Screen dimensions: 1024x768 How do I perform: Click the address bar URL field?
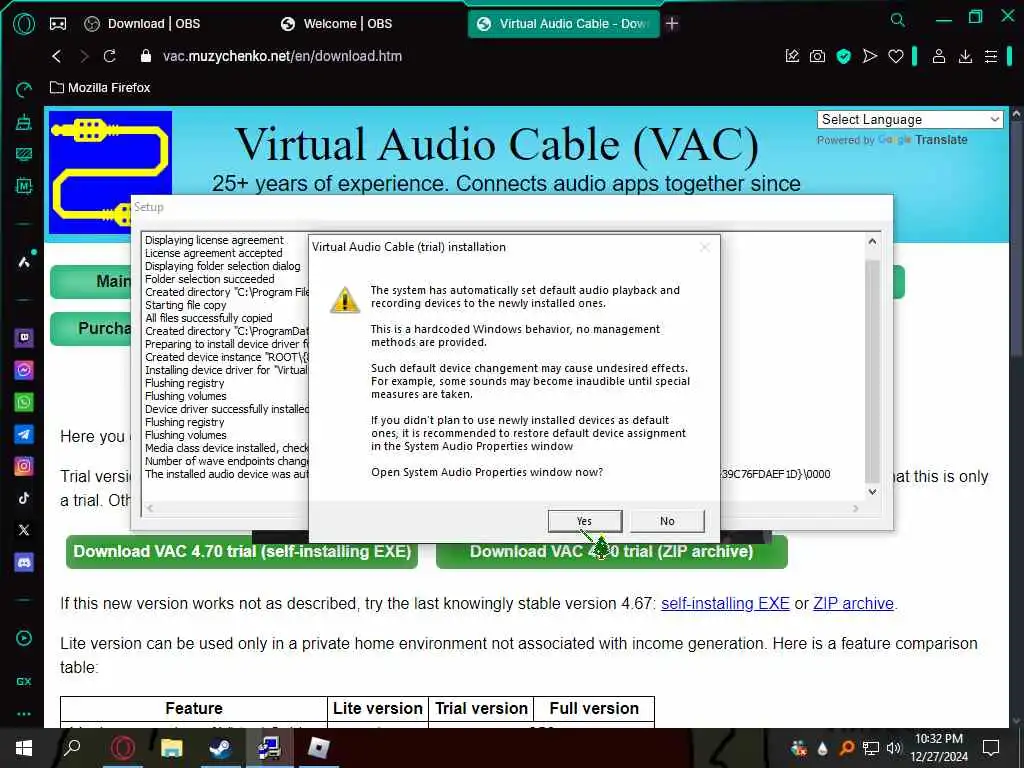pos(282,56)
